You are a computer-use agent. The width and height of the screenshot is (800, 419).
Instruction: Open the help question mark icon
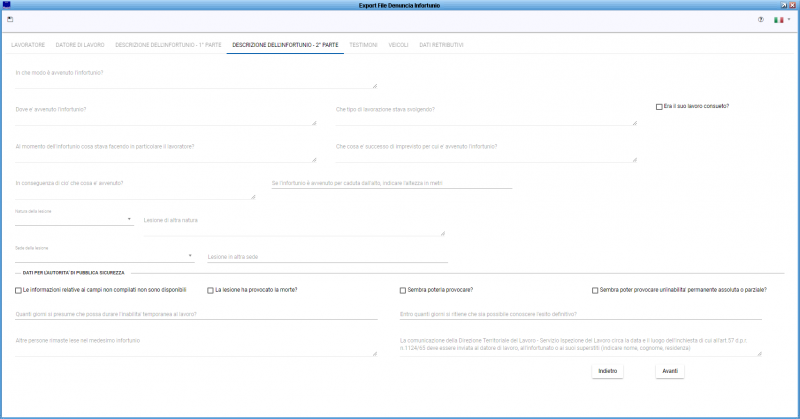pos(761,20)
